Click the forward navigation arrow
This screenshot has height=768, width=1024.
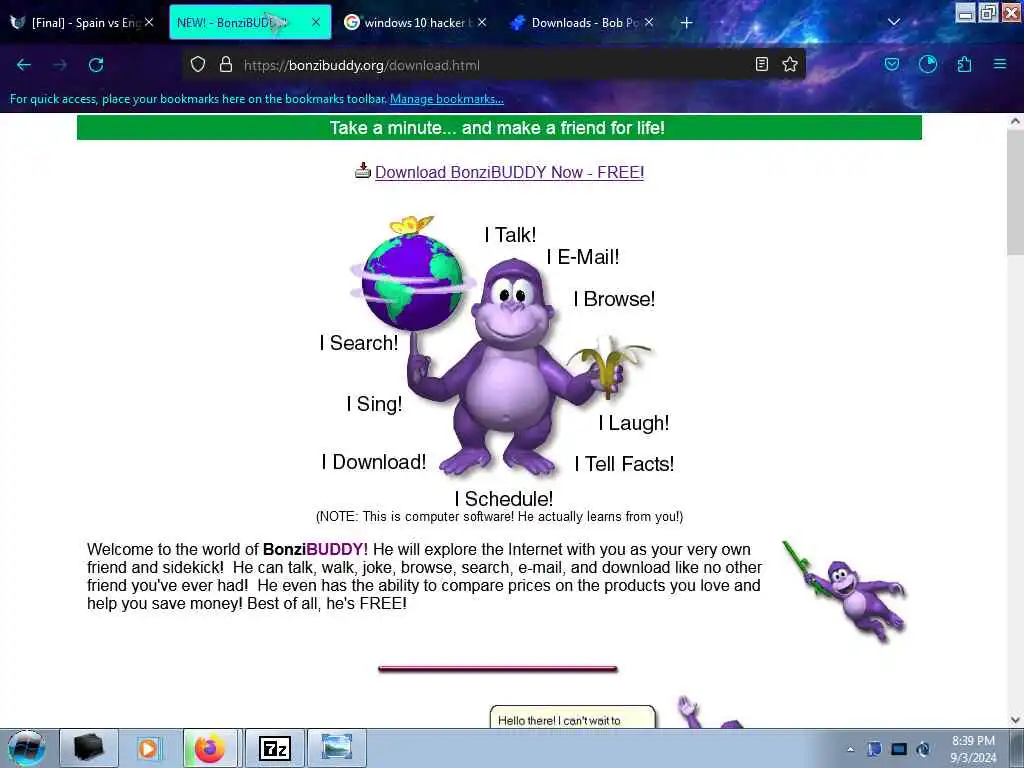coord(60,65)
